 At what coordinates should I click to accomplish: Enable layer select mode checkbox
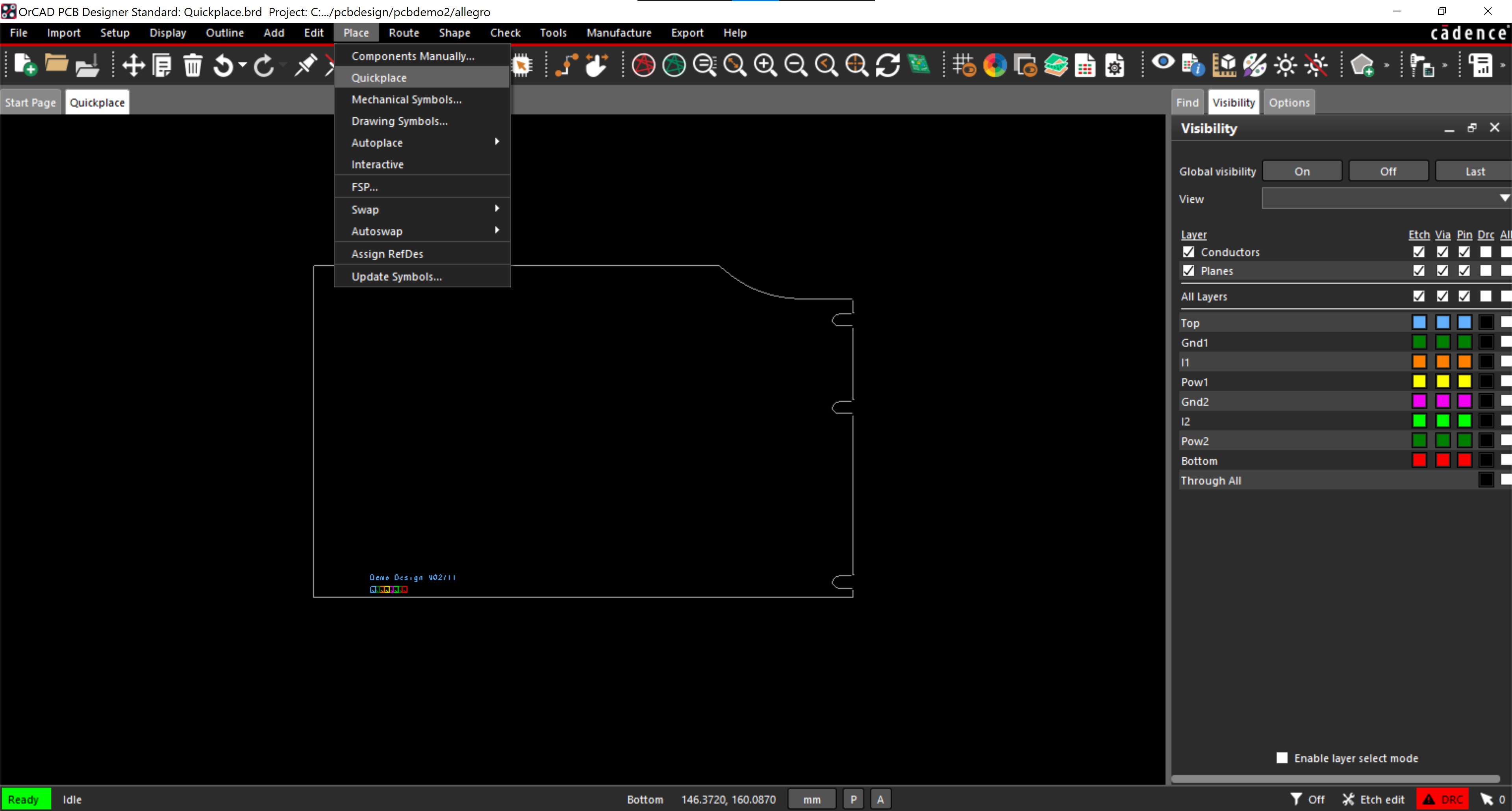pos(1282,758)
